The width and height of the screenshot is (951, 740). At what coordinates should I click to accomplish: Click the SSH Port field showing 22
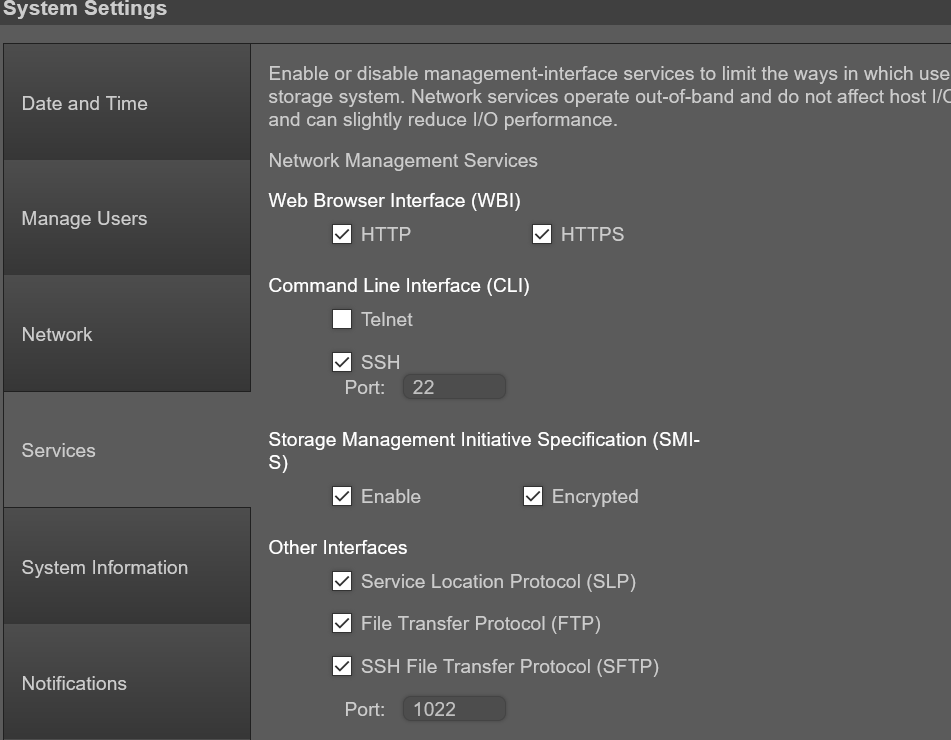pyautogui.click(x=454, y=387)
